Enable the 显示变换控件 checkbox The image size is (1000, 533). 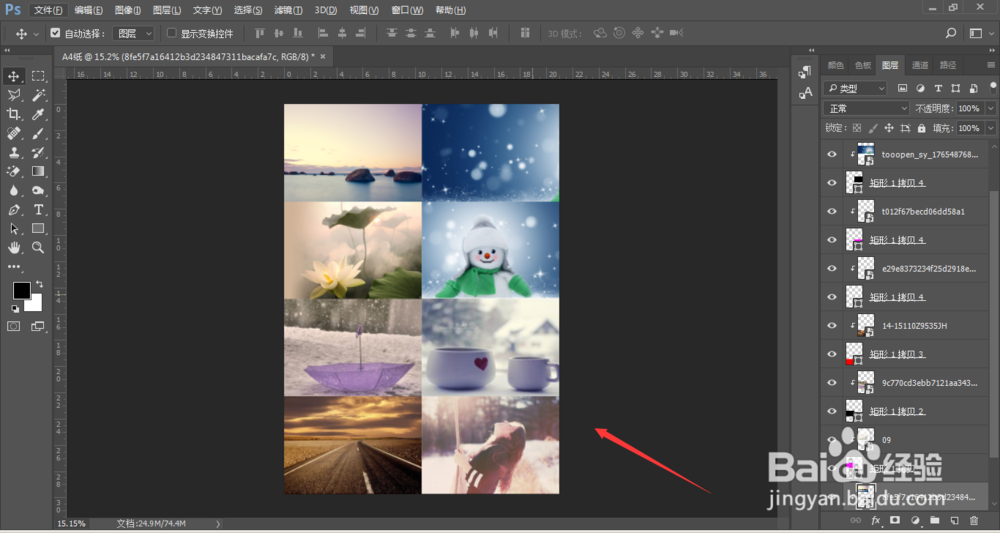tap(172, 33)
